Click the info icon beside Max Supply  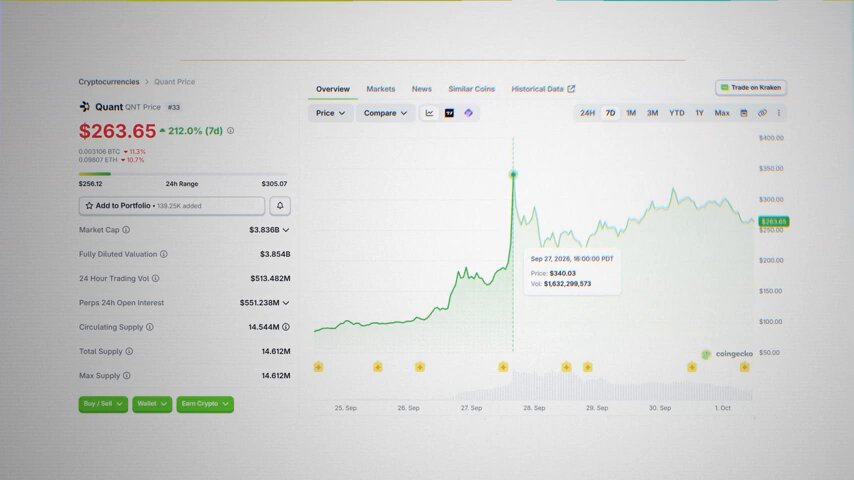coord(126,375)
